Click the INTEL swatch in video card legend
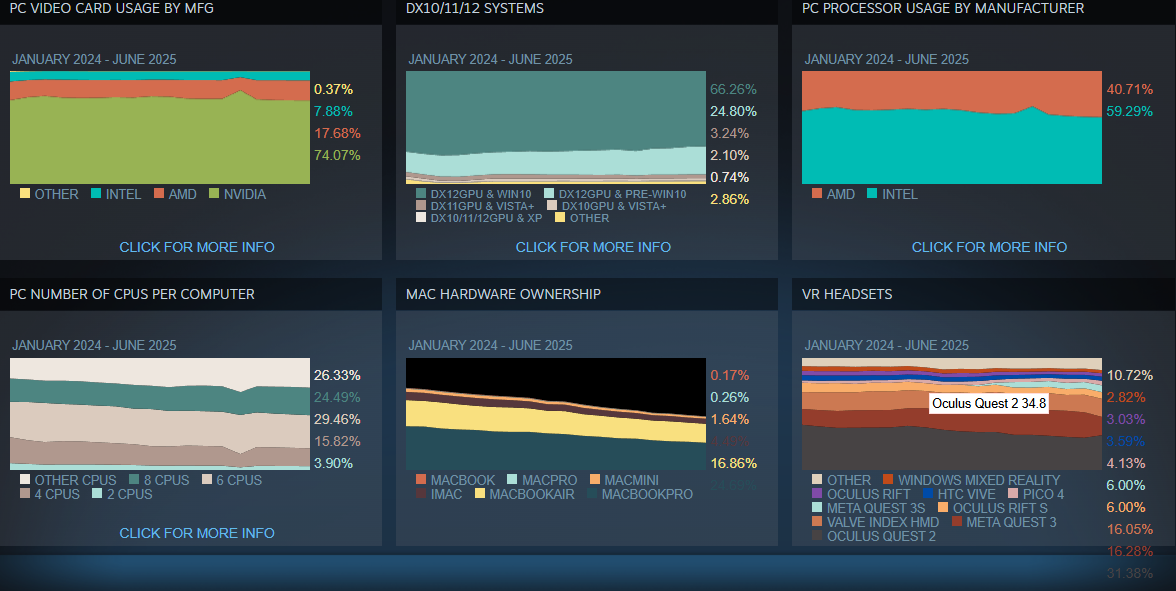The height and width of the screenshot is (591, 1176). coord(96,194)
